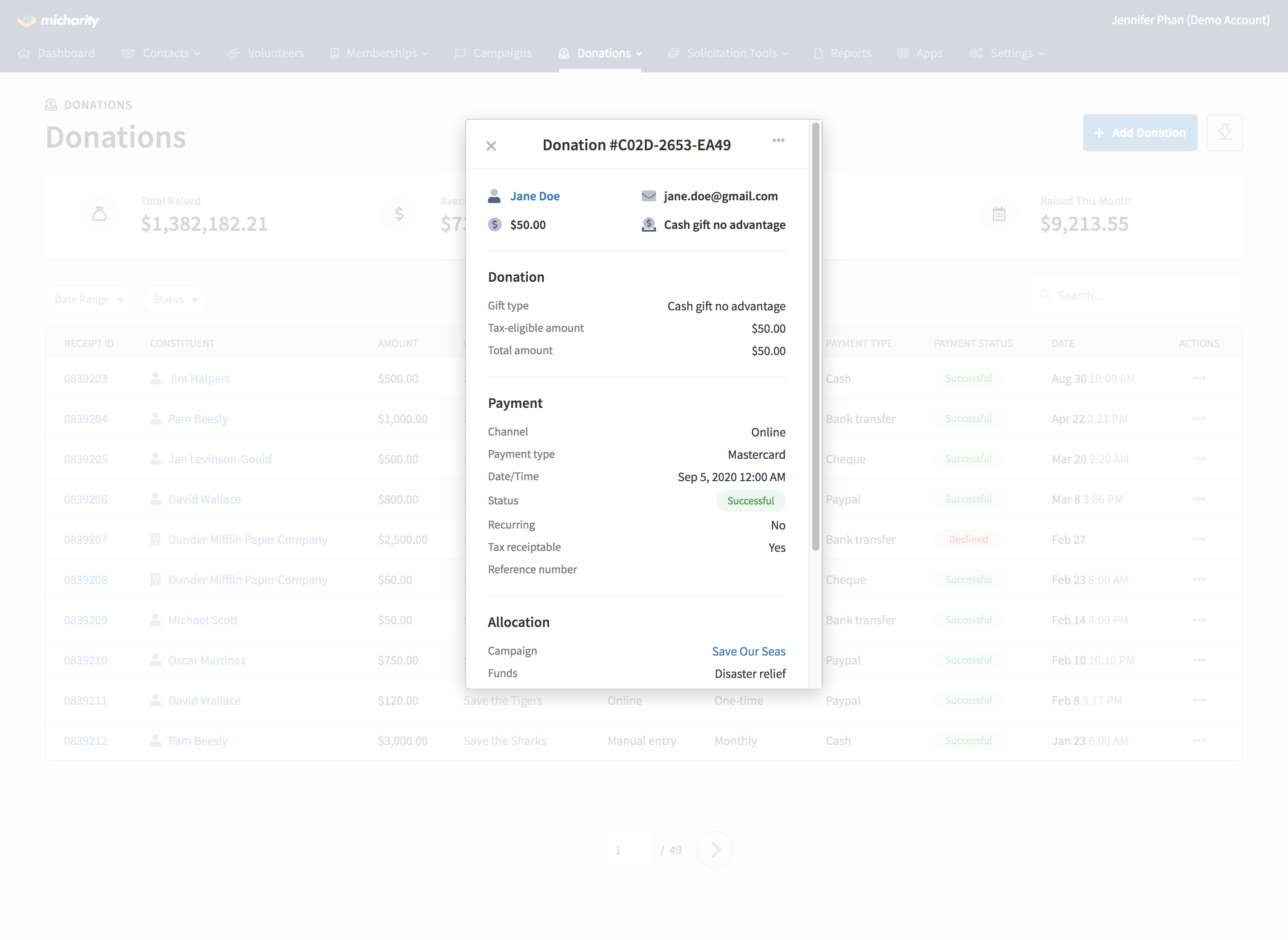
Task: Click the Donations breadcrumb icon
Action: (51, 105)
